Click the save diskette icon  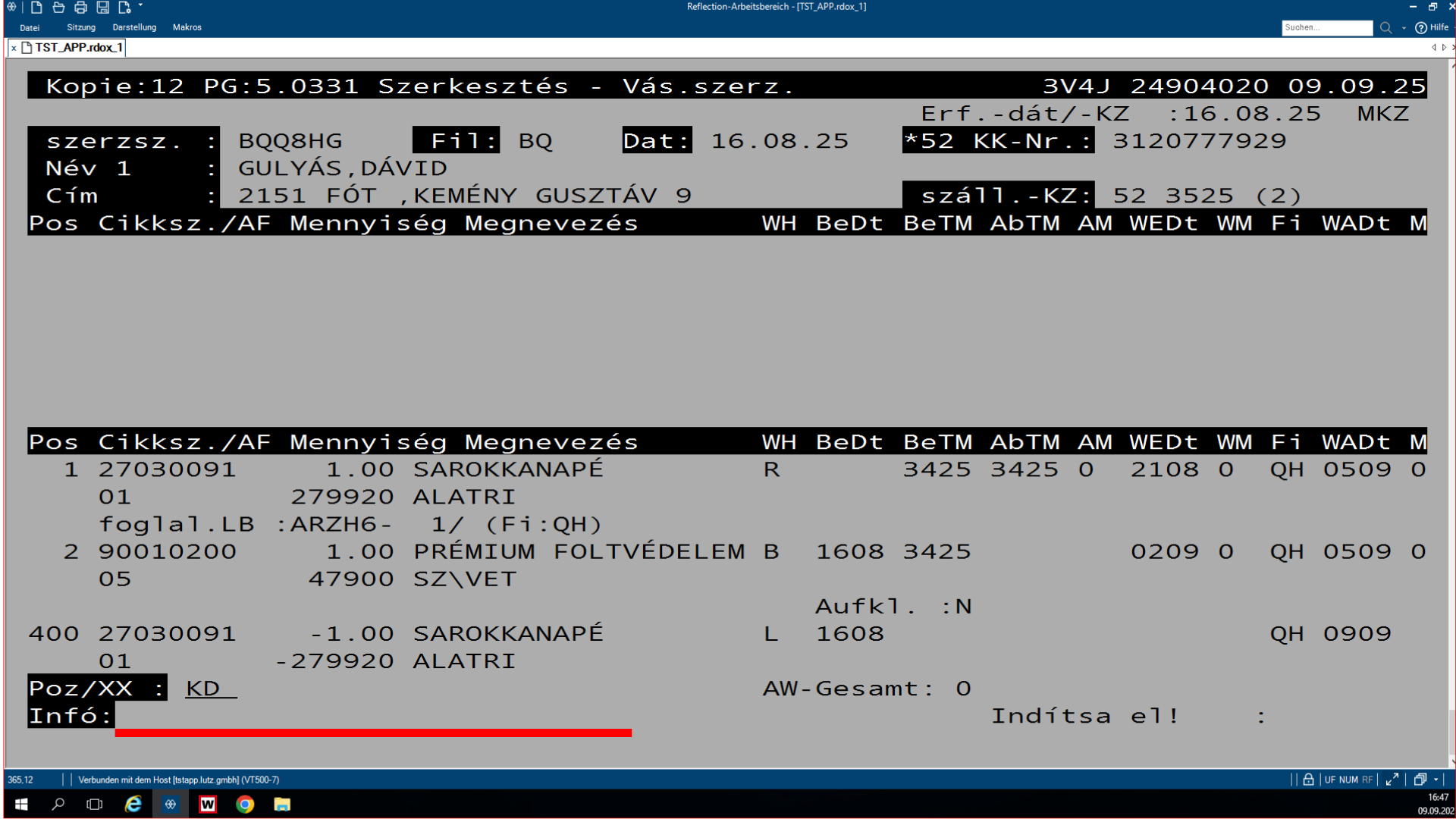point(102,8)
